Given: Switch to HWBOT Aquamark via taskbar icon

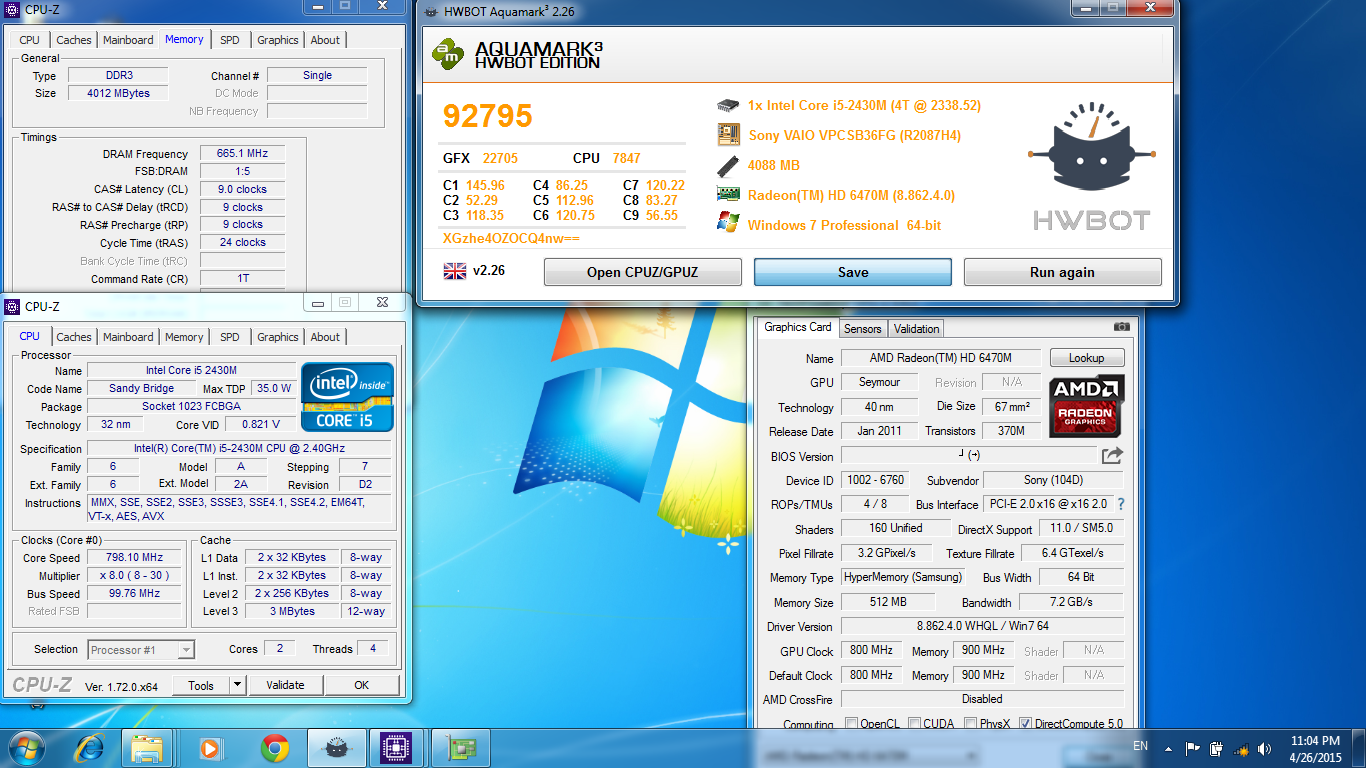Looking at the screenshot, I should tap(336, 748).
